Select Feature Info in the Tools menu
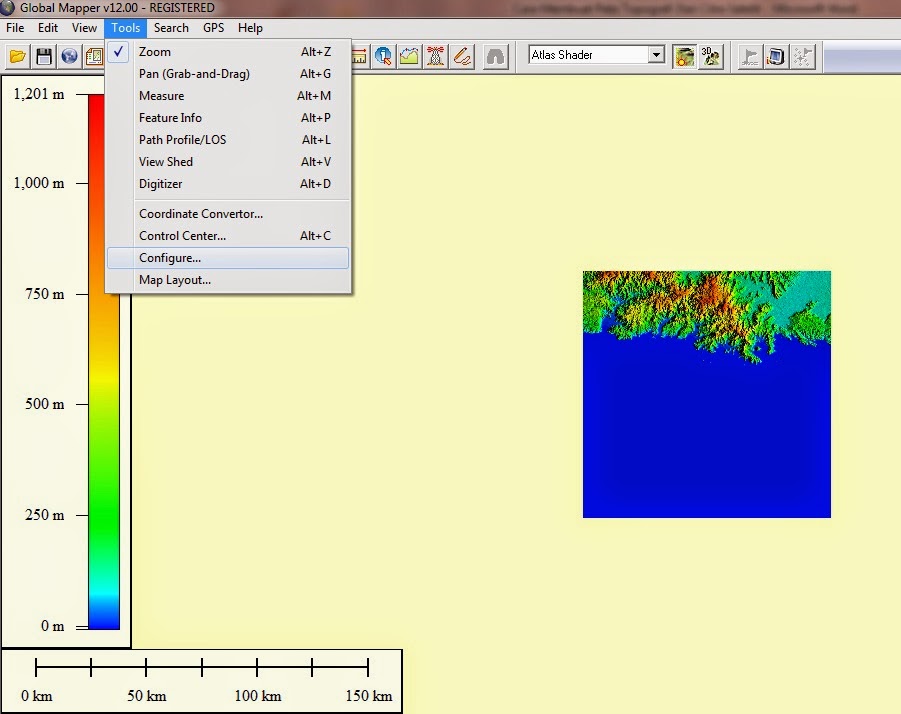 tap(228, 118)
